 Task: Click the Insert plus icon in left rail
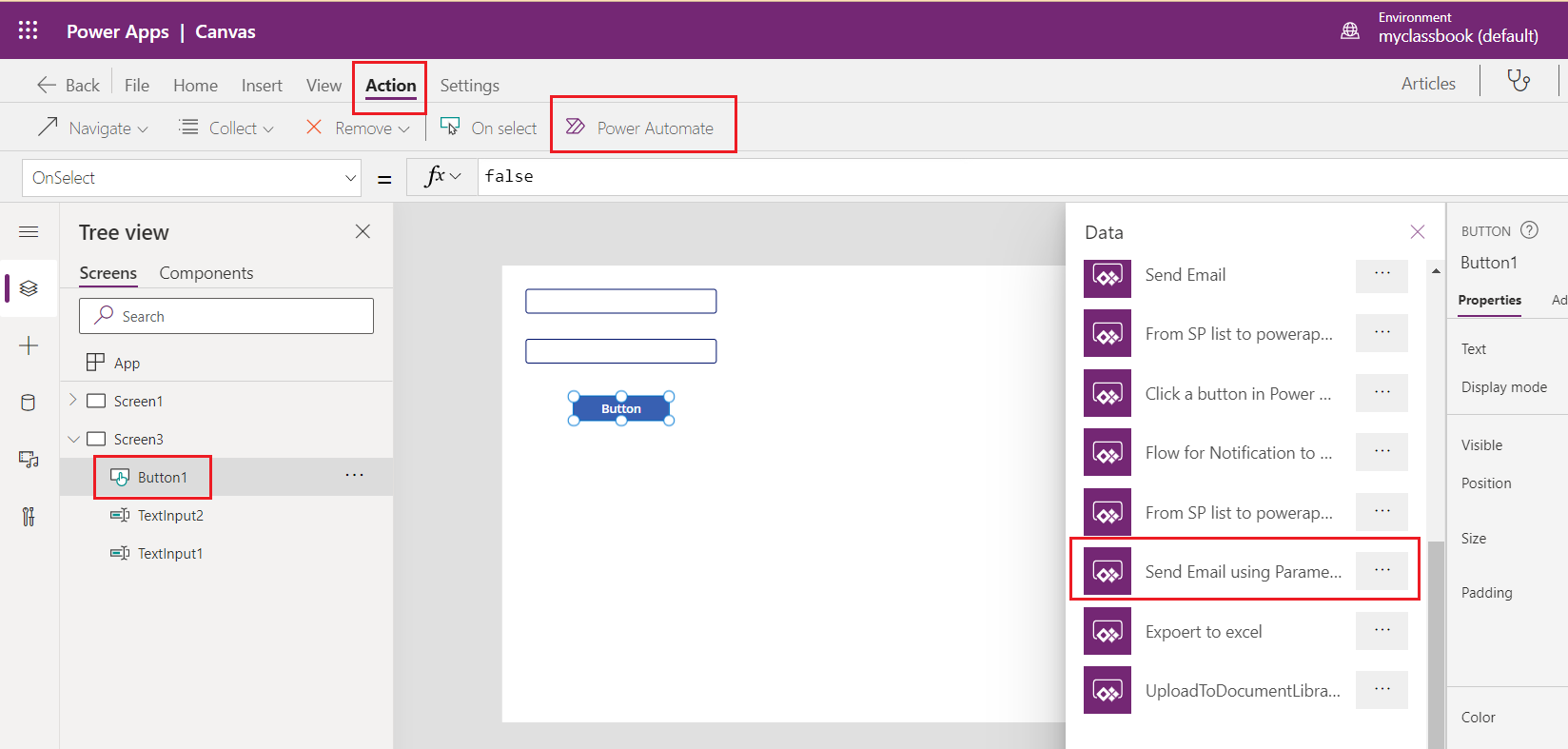click(29, 345)
